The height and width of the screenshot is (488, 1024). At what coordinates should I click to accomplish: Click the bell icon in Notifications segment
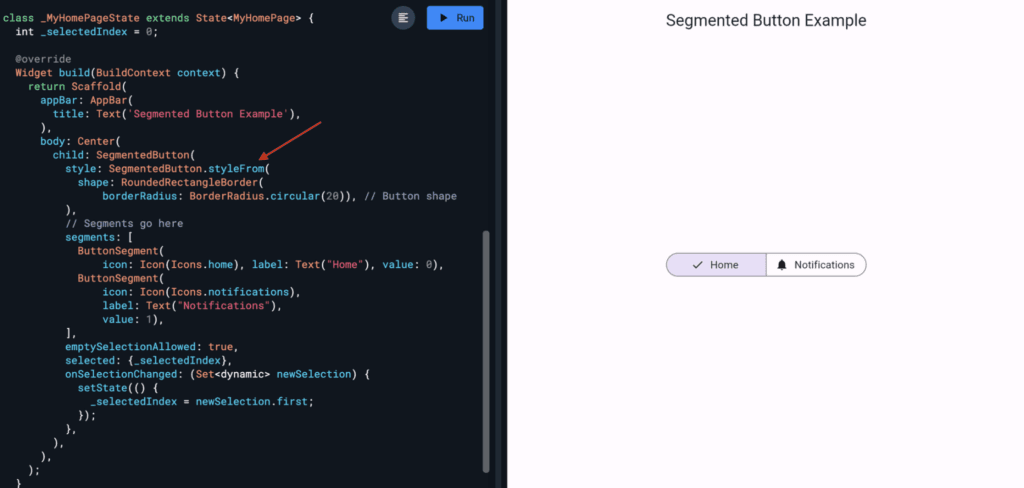(x=781, y=265)
